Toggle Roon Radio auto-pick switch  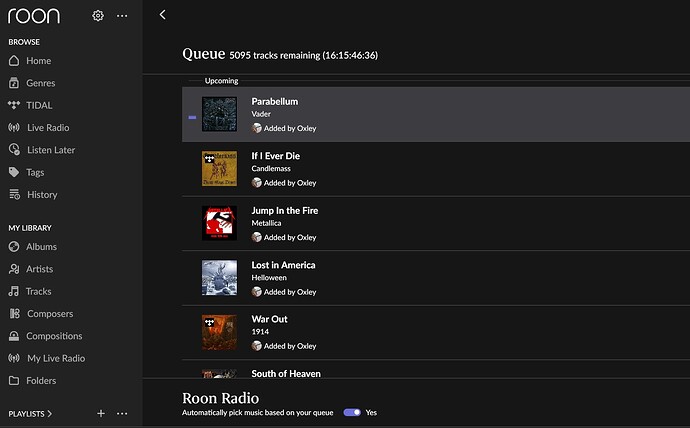coord(351,412)
